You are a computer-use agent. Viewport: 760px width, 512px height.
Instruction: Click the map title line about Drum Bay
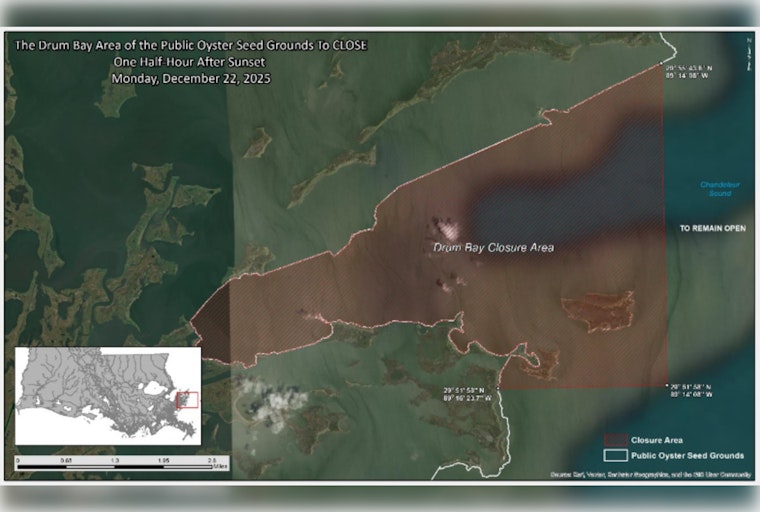point(191,46)
